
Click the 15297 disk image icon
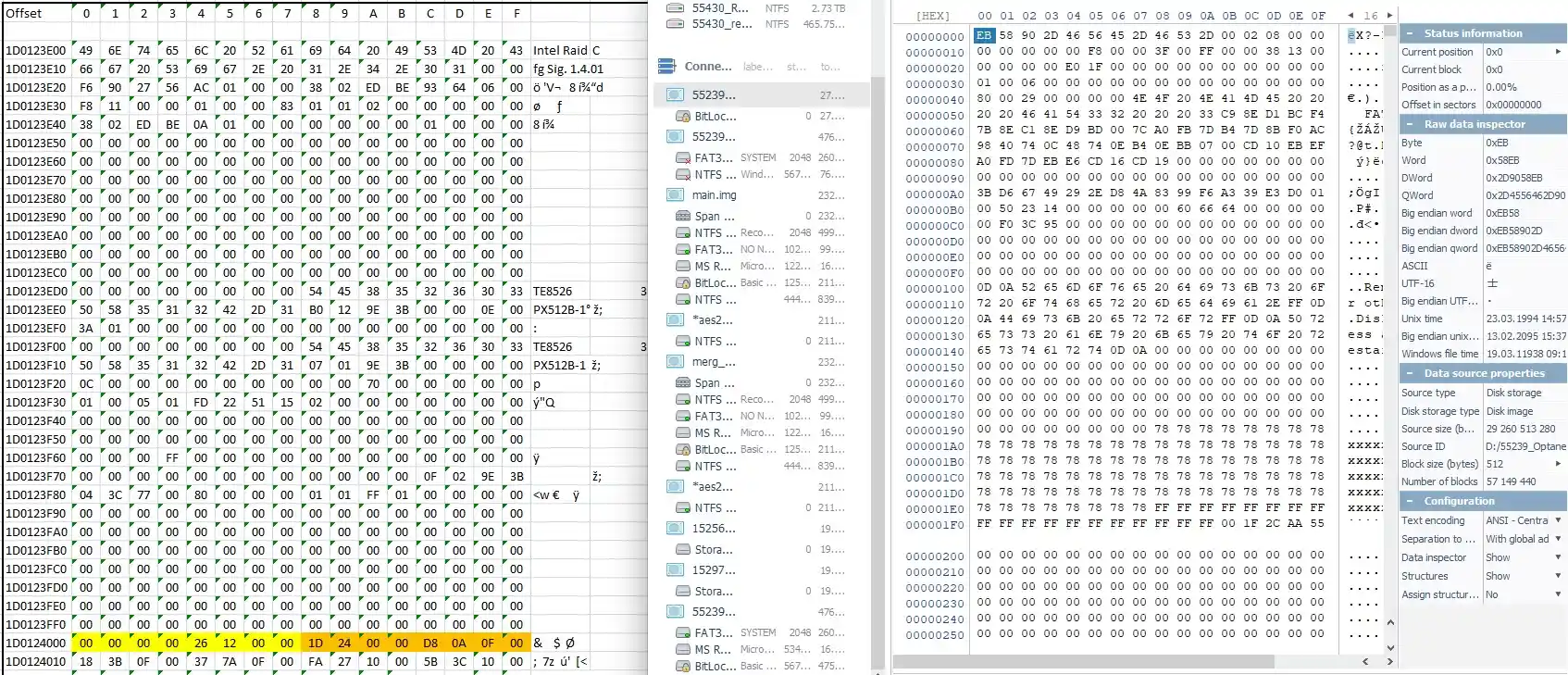point(676,570)
